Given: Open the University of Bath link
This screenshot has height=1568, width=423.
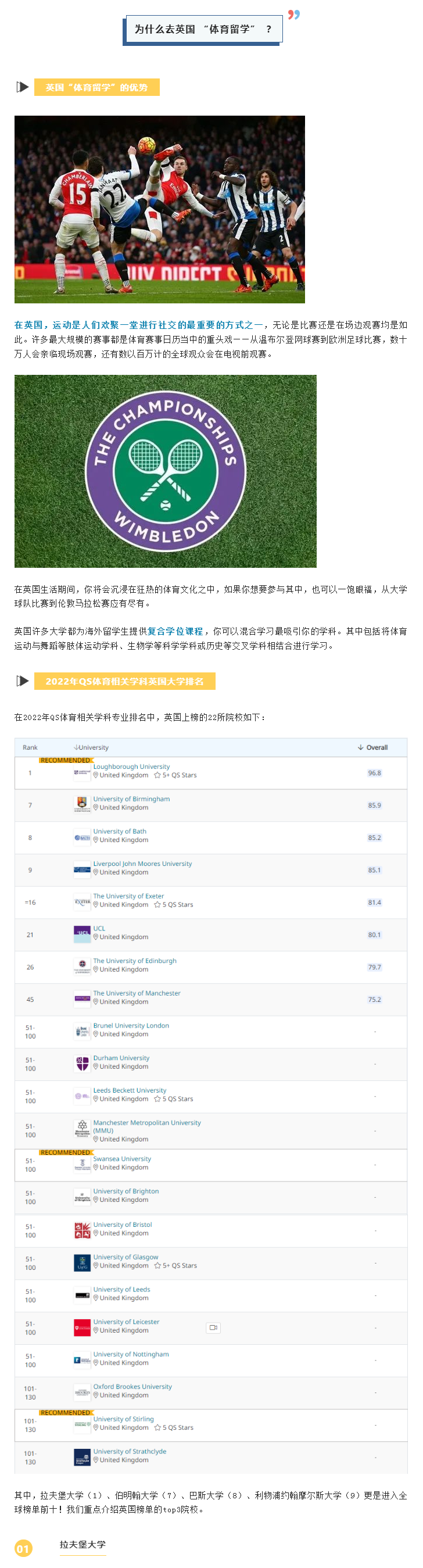Looking at the screenshot, I should tap(120, 831).
